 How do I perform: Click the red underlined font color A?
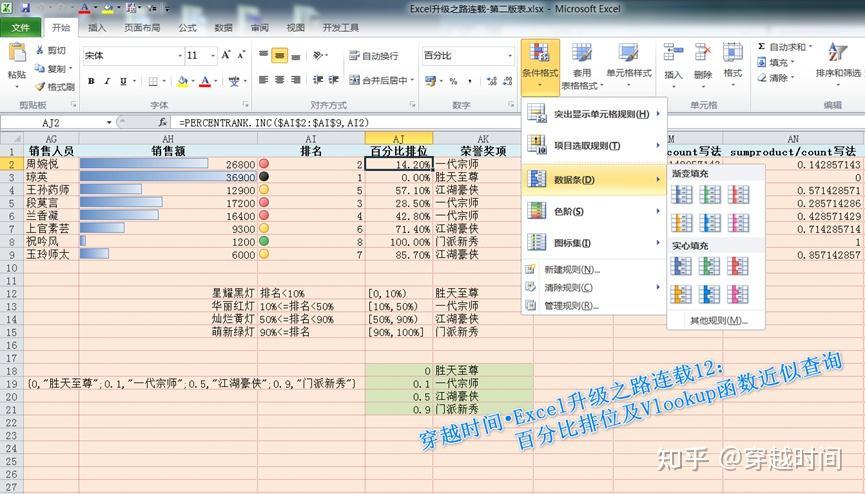205,81
